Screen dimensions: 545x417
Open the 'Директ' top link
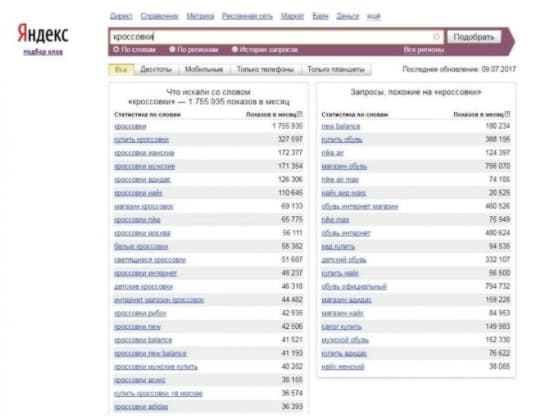pyautogui.click(x=121, y=16)
